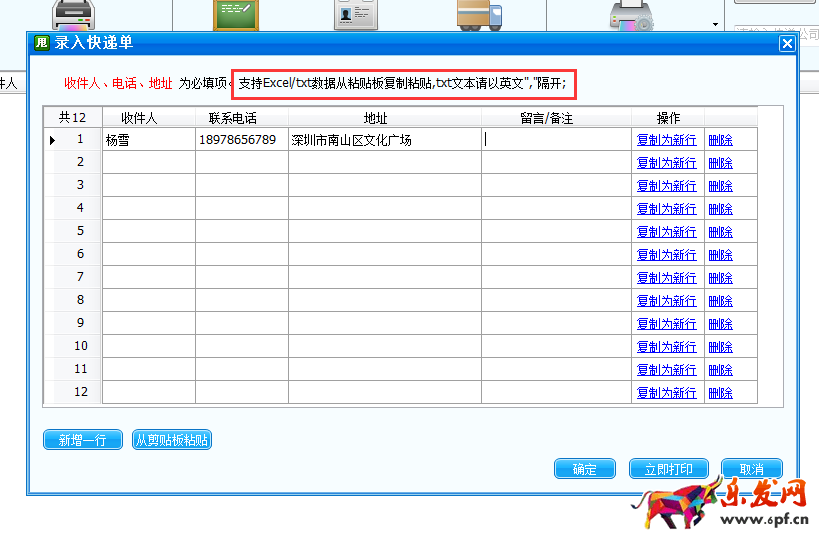
Task: Click the empty 收件人 cell in row 2
Action: click(148, 162)
